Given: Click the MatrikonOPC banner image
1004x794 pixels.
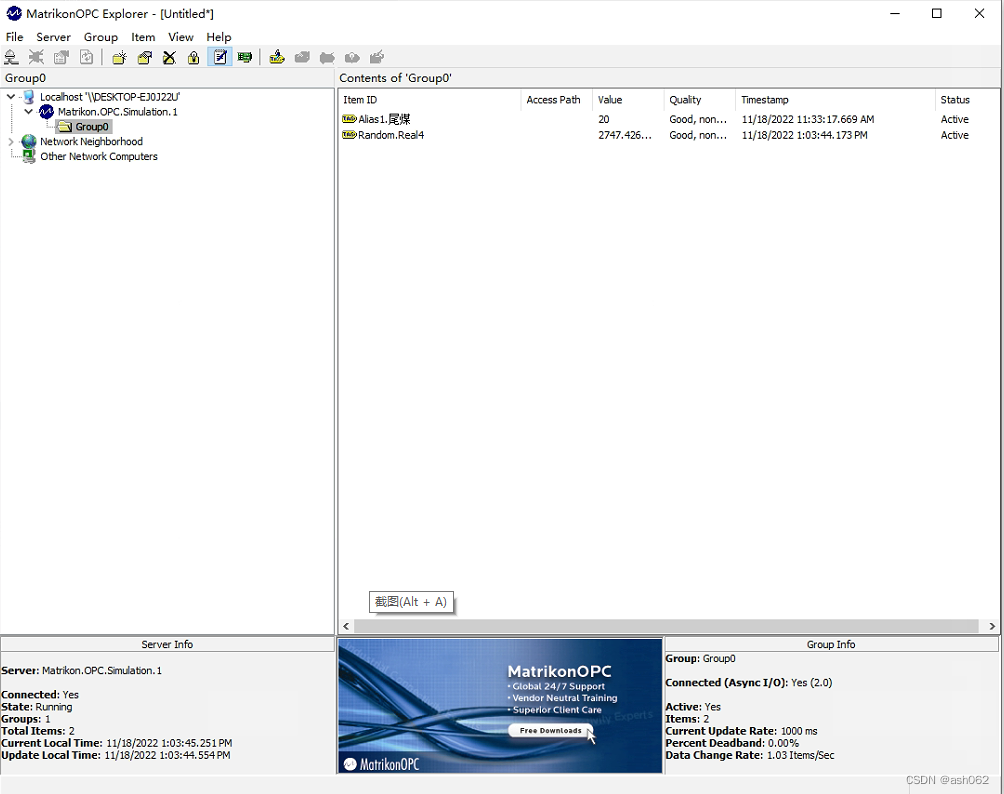Looking at the screenshot, I should click(x=500, y=706).
